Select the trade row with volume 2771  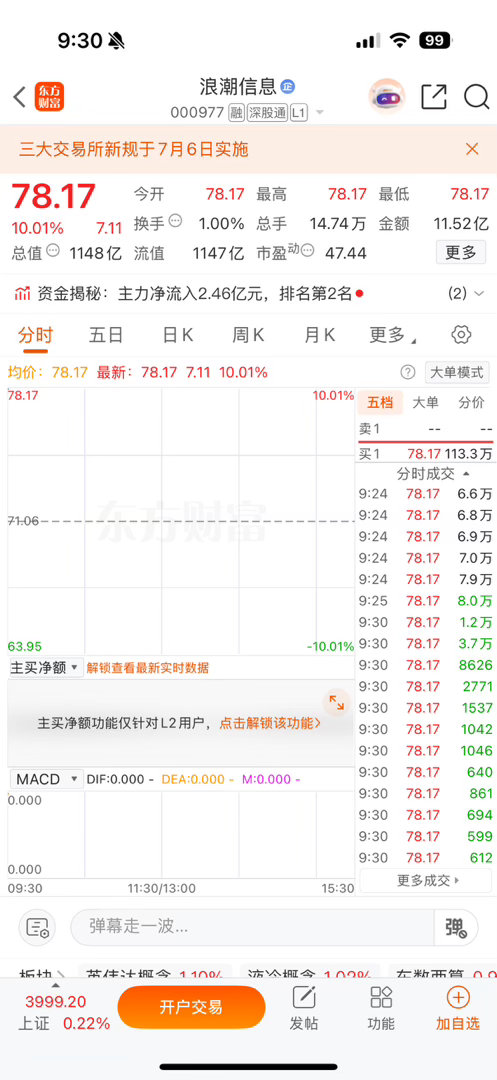(x=425, y=686)
